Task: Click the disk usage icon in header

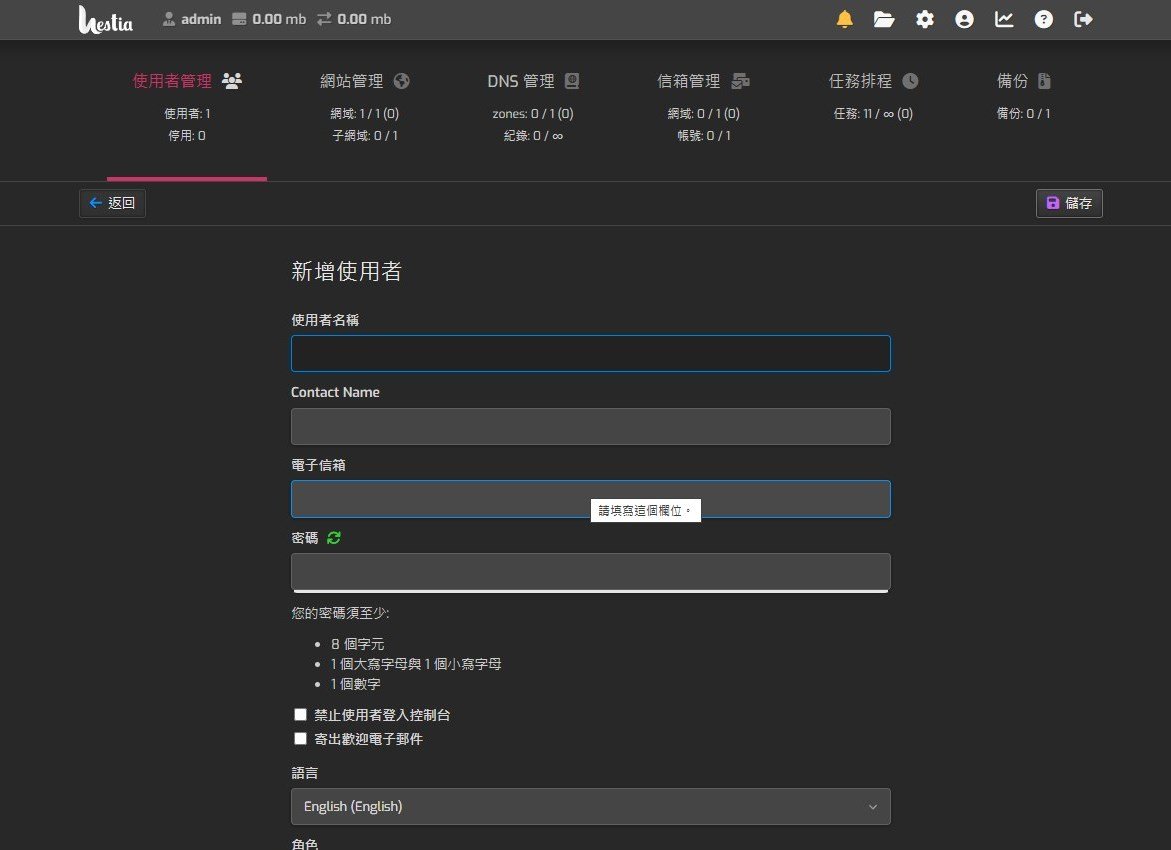Action: (x=239, y=19)
